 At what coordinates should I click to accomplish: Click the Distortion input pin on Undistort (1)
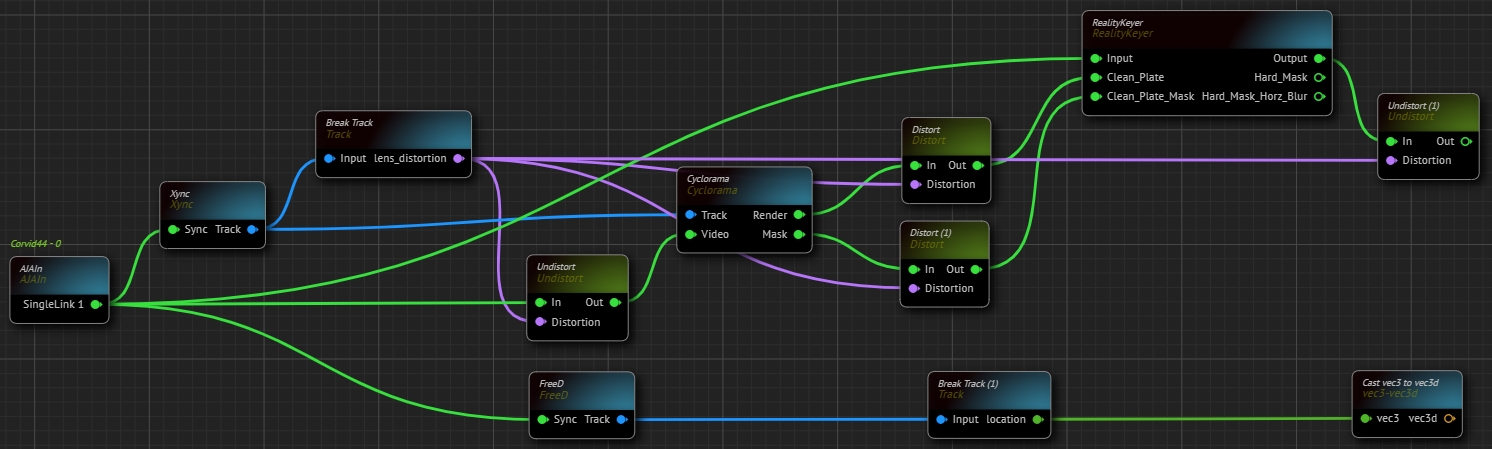point(1391,160)
